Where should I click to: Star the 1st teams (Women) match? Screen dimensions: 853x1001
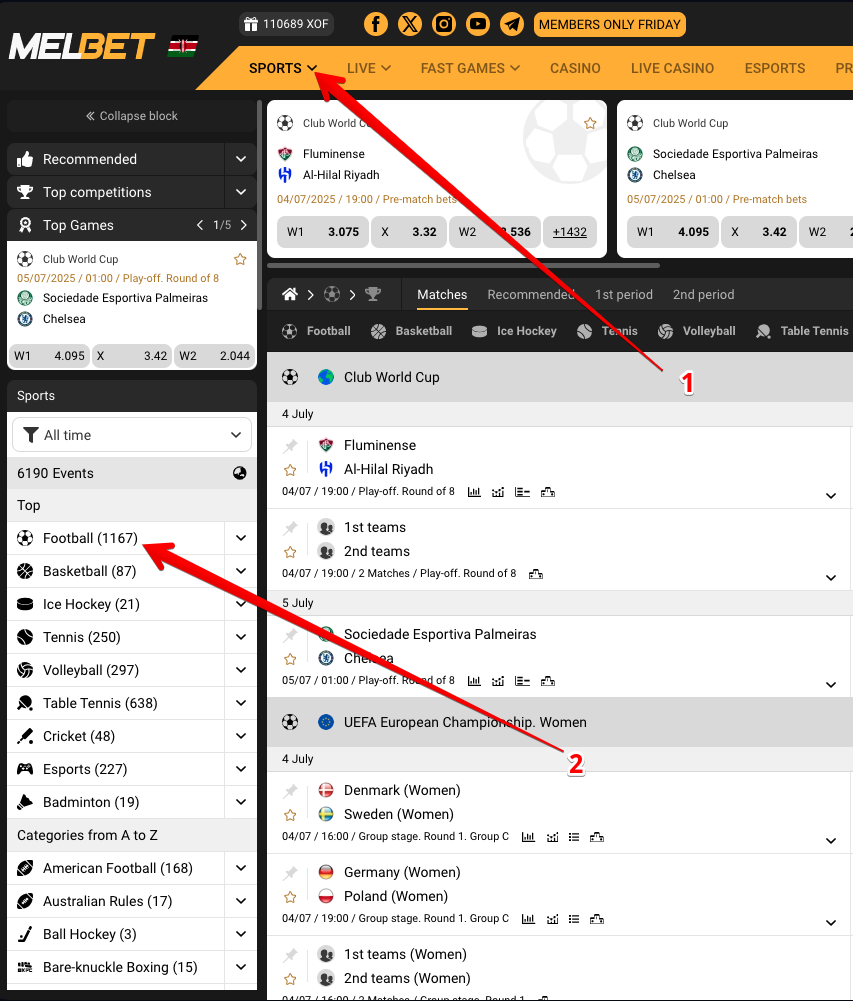tap(290, 979)
